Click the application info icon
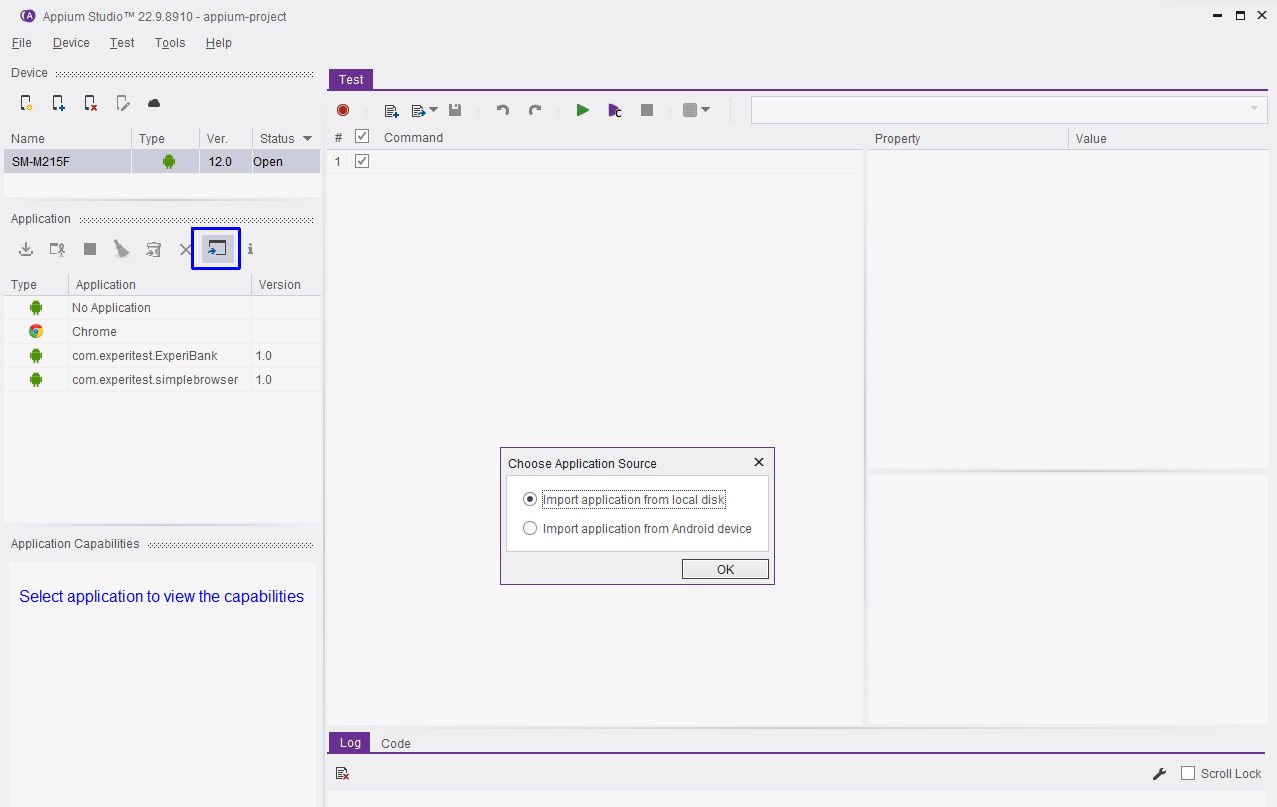Viewport: 1277px width, 807px height. pyautogui.click(x=250, y=249)
